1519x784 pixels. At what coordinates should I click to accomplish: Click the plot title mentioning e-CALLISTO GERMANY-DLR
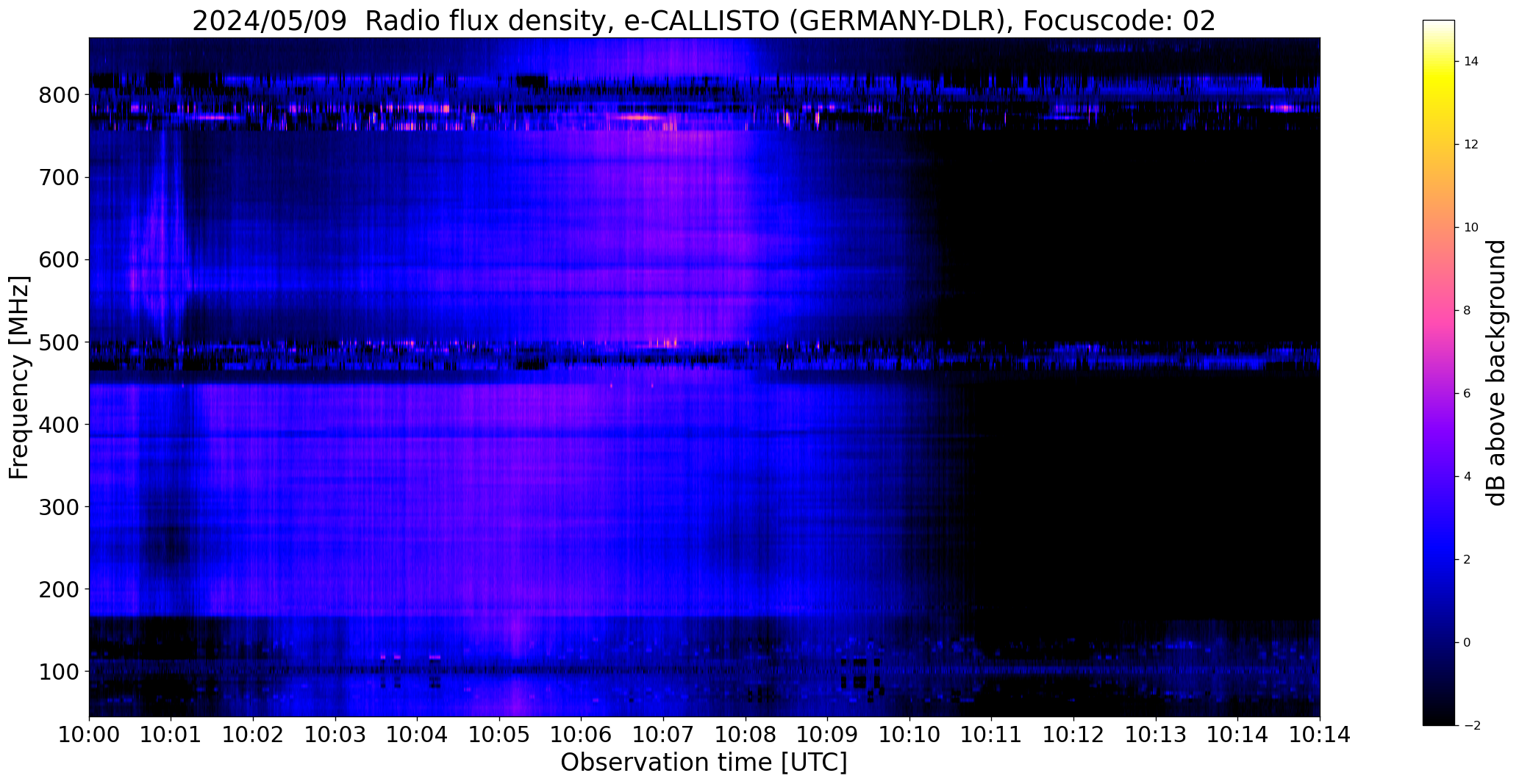[x=704, y=21]
